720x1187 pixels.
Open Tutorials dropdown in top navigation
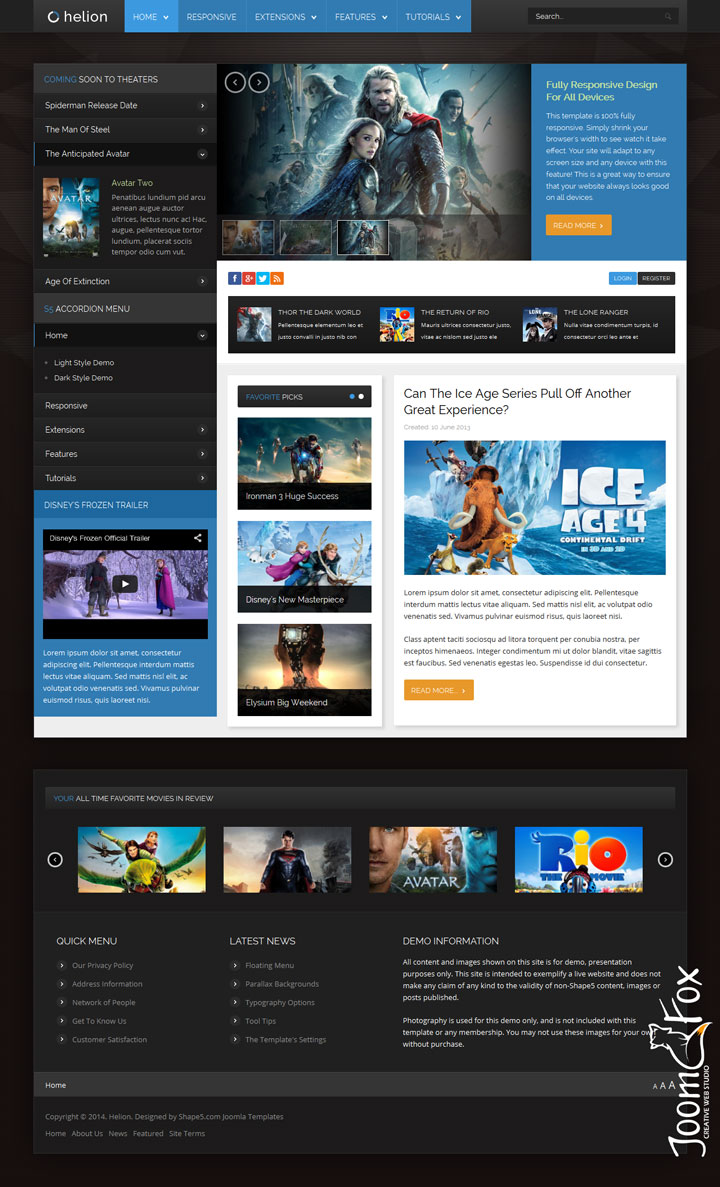434,17
